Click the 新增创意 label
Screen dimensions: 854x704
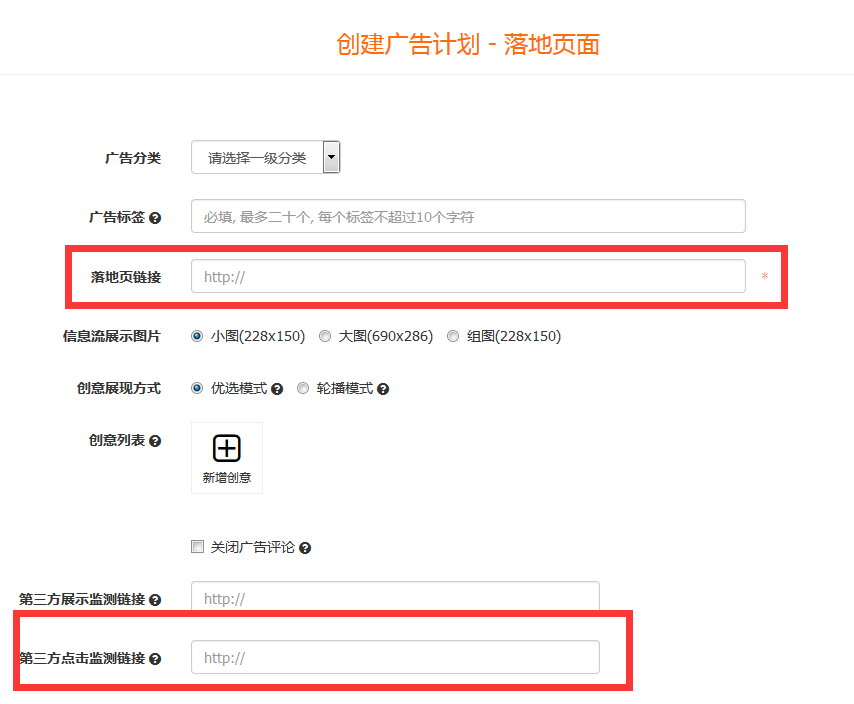point(227,478)
